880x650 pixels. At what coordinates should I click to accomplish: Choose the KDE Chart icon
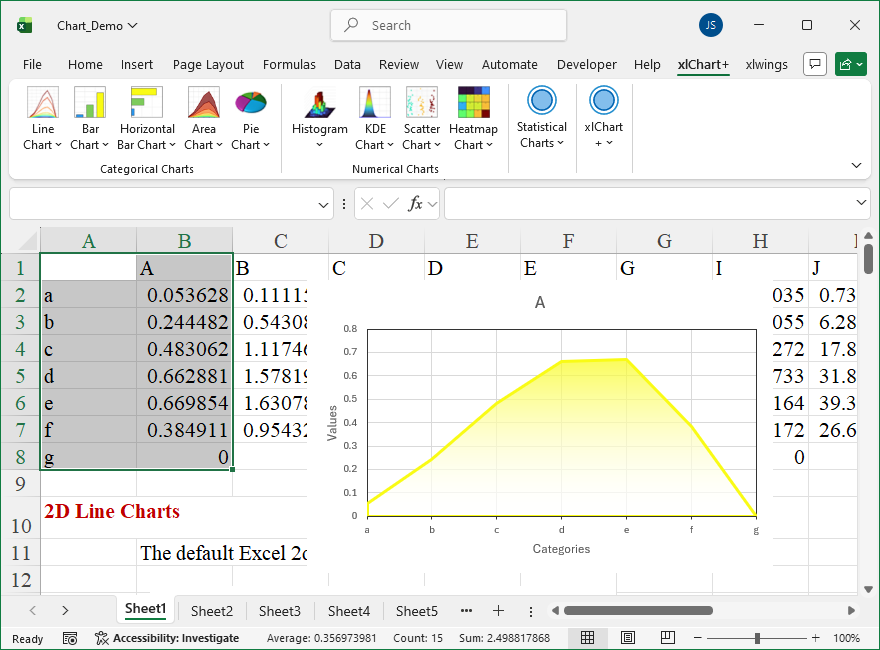(375, 104)
